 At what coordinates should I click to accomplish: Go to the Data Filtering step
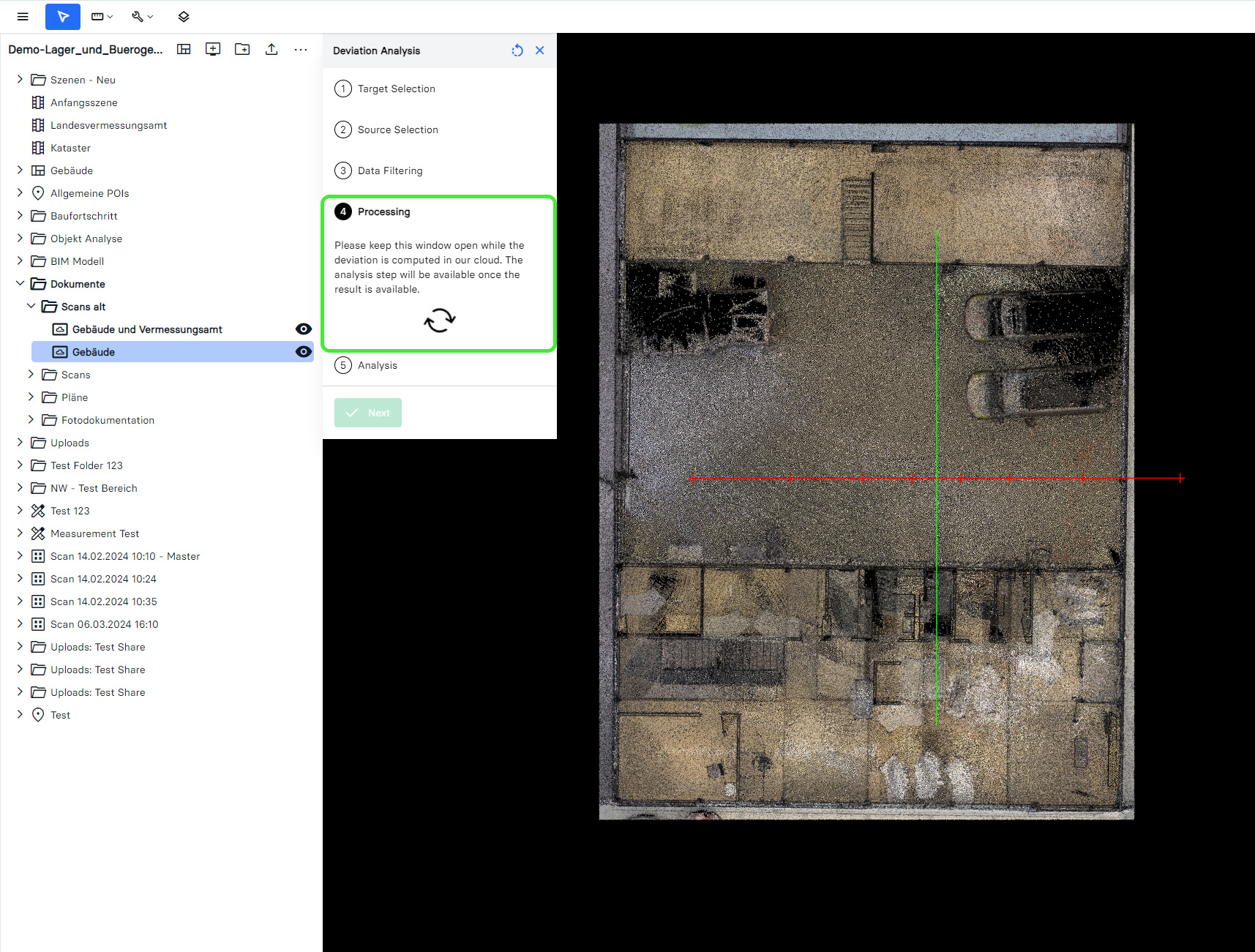pos(389,170)
